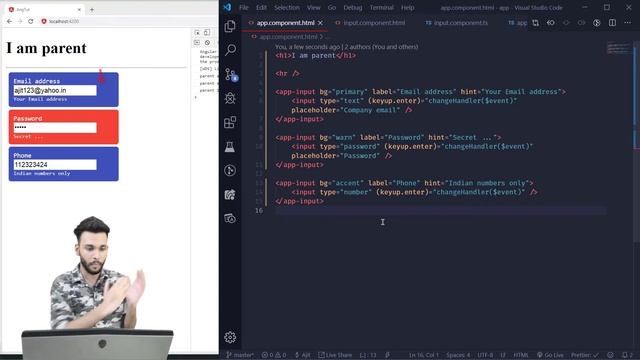Click the feedback smiley in status bar
The image size is (640, 360).
point(610,355)
